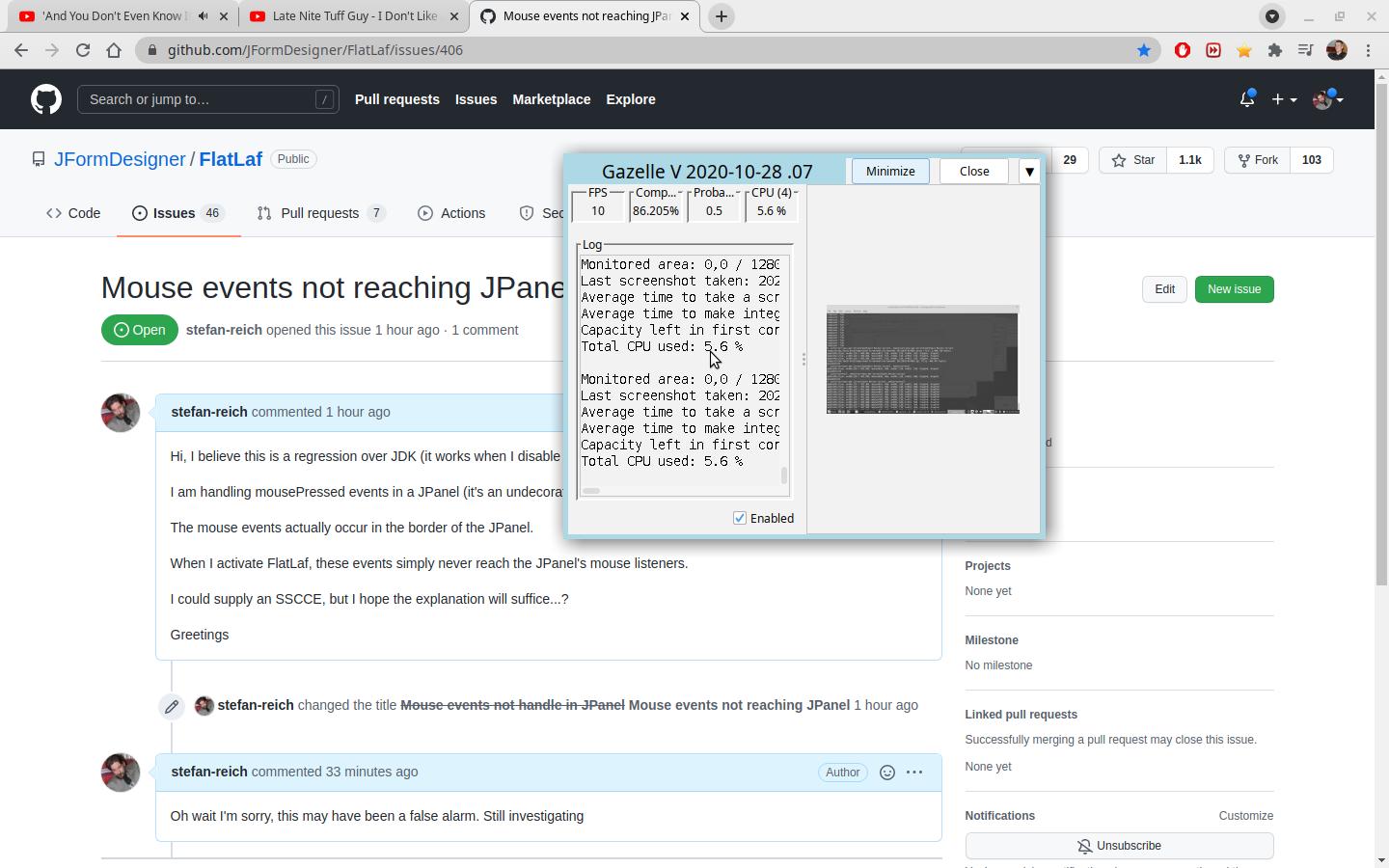Click the browser reload icon
The height and width of the screenshot is (868, 1389).
tap(83, 50)
